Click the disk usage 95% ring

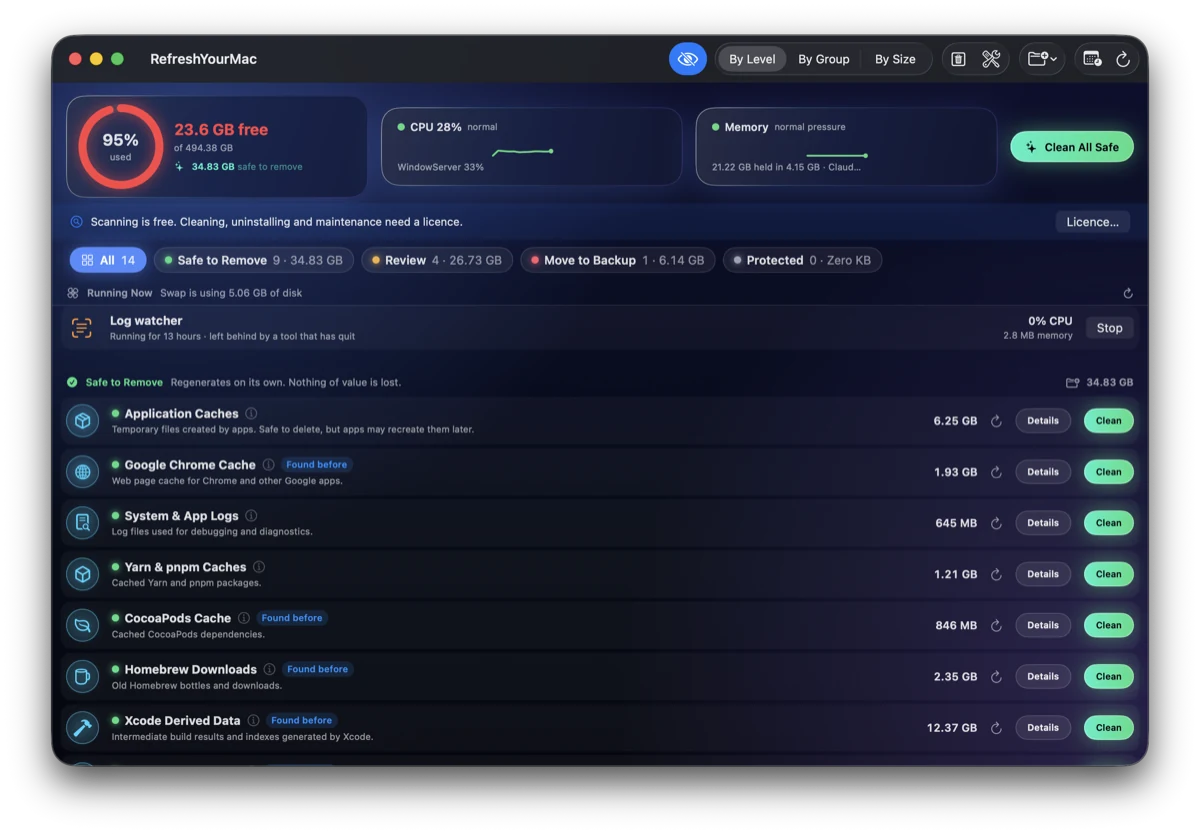click(120, 147)
